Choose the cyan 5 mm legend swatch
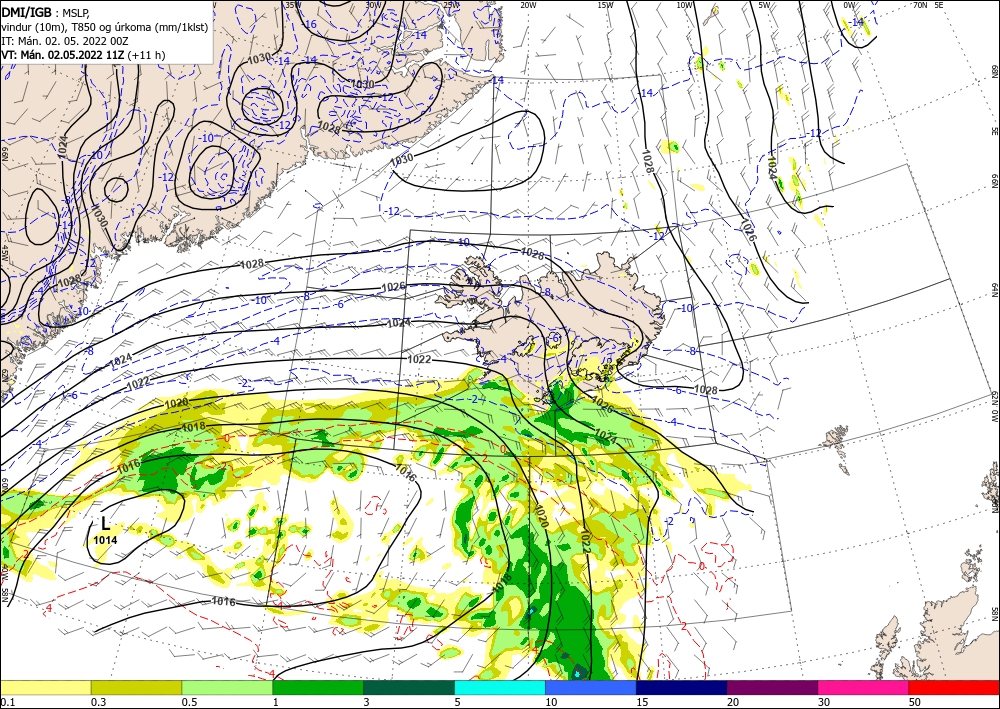 pos(500,687)
